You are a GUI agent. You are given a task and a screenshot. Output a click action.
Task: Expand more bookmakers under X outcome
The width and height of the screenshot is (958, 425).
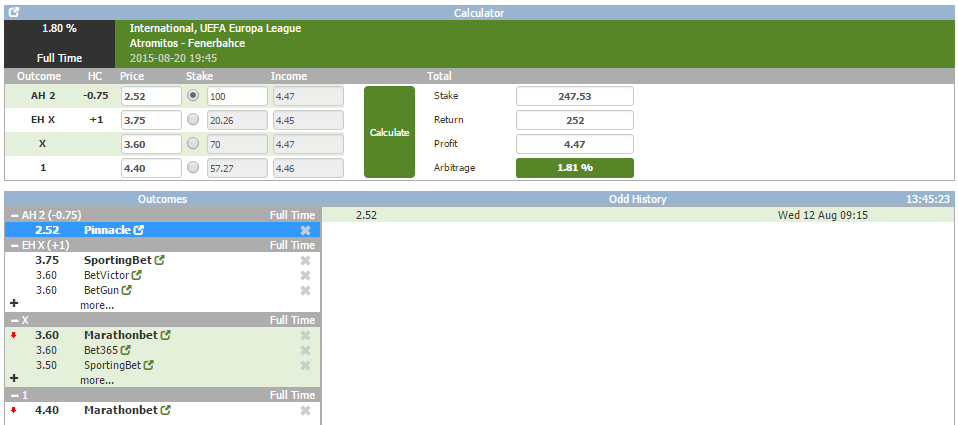(97, 380)
